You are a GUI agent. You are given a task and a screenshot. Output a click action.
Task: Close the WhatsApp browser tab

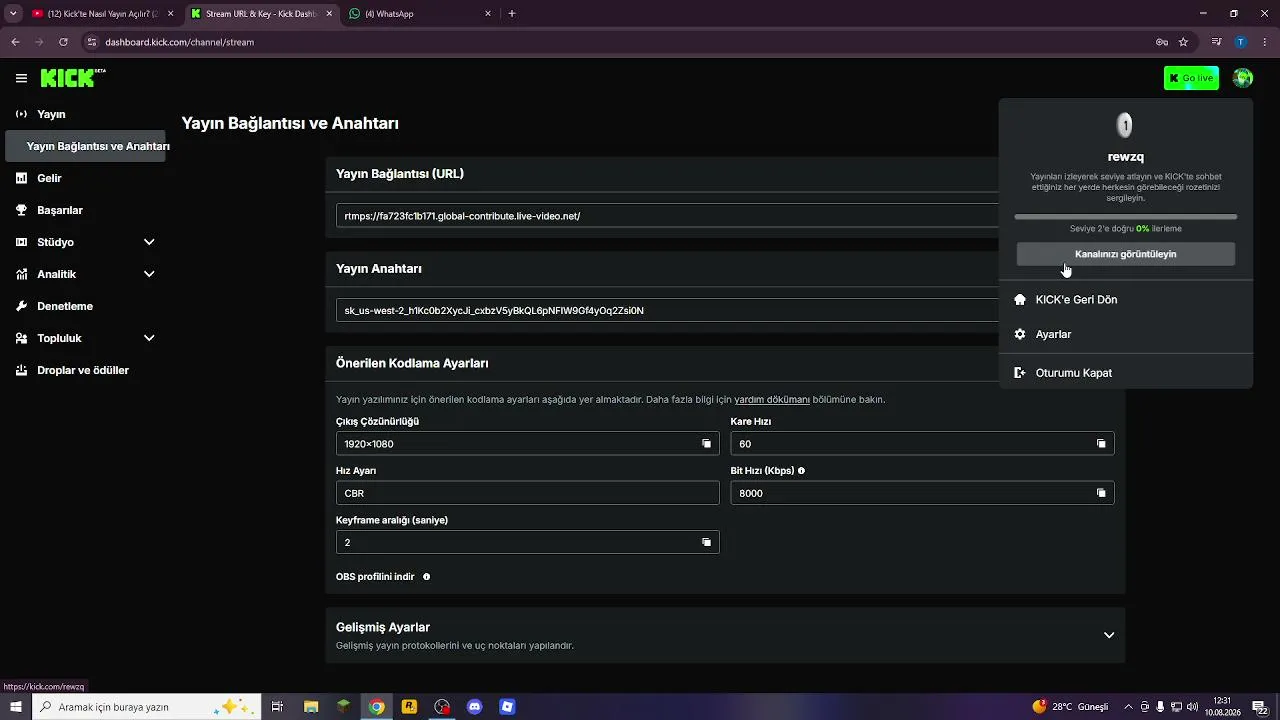tap(488, 14)
